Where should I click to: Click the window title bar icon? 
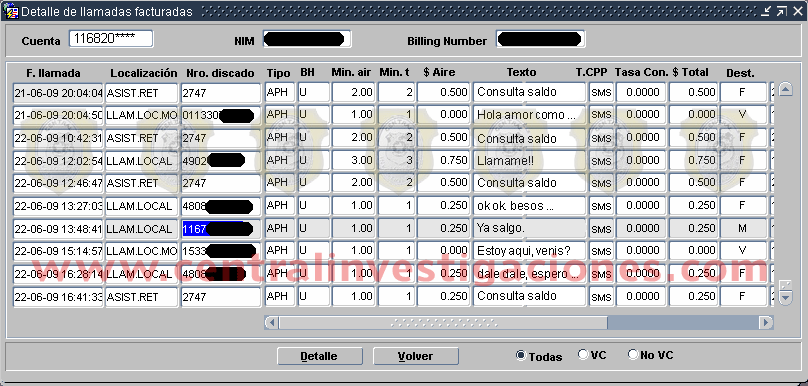[x=10, y=11]
